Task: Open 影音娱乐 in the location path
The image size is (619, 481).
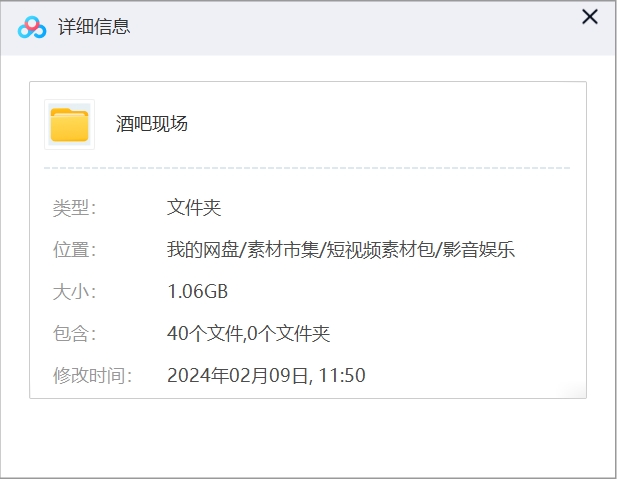Action: coord(478,250)
